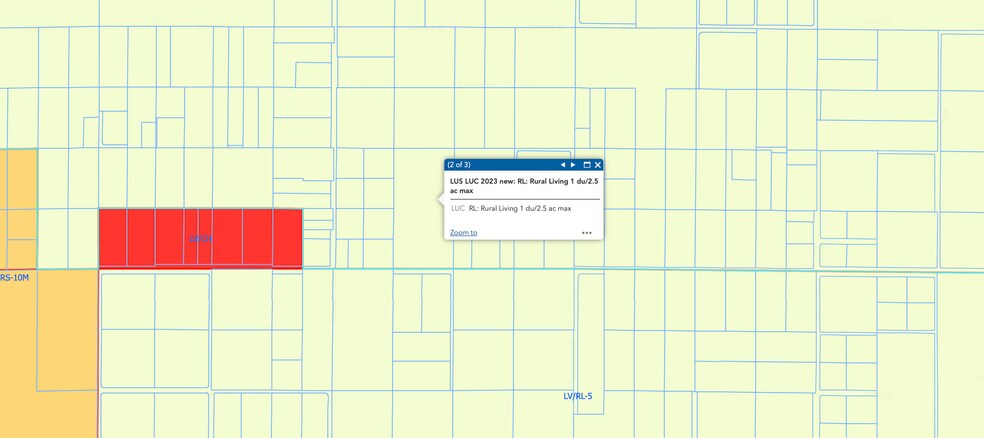
Task: Select the leftmost red highlighted parcel
Action: pyautogui.click(x=112, y=238)
